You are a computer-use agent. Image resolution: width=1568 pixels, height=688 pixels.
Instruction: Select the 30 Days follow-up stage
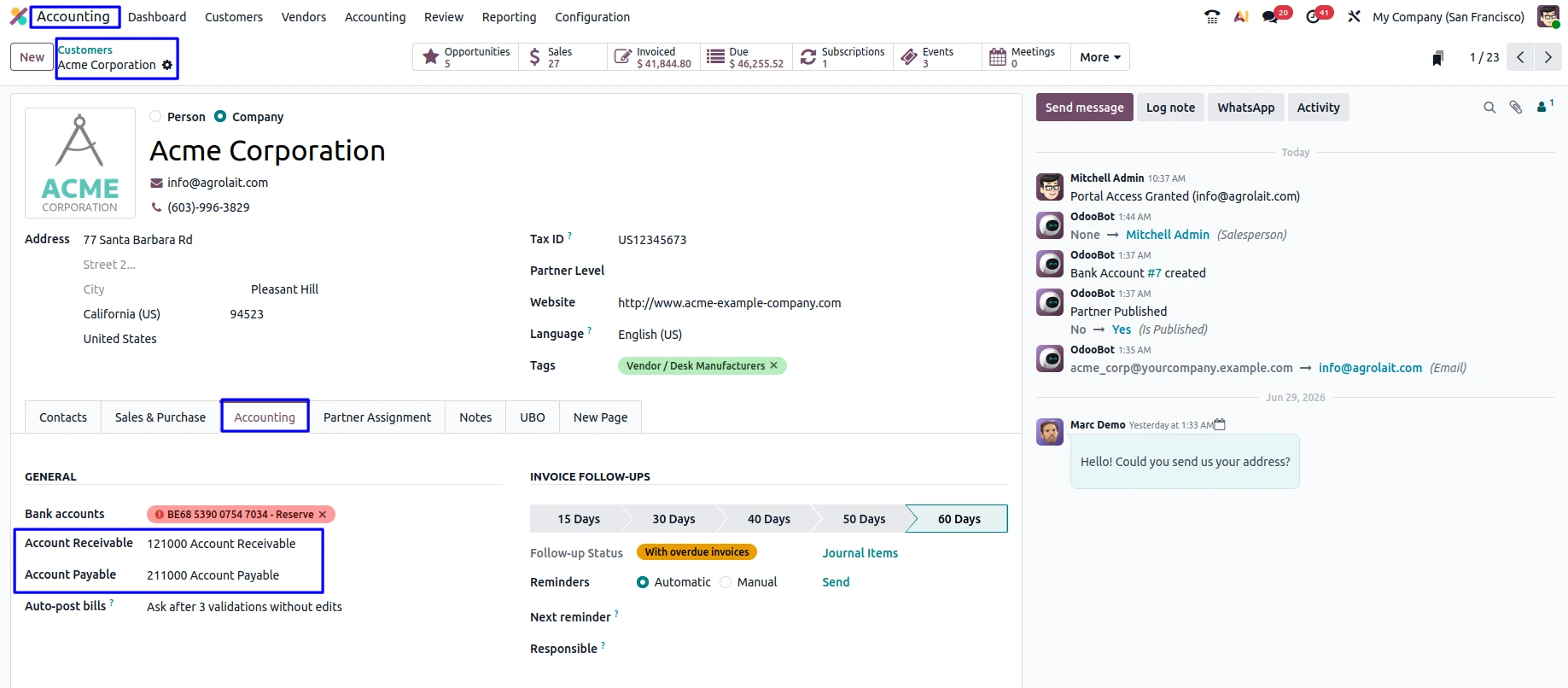(673, 519)
